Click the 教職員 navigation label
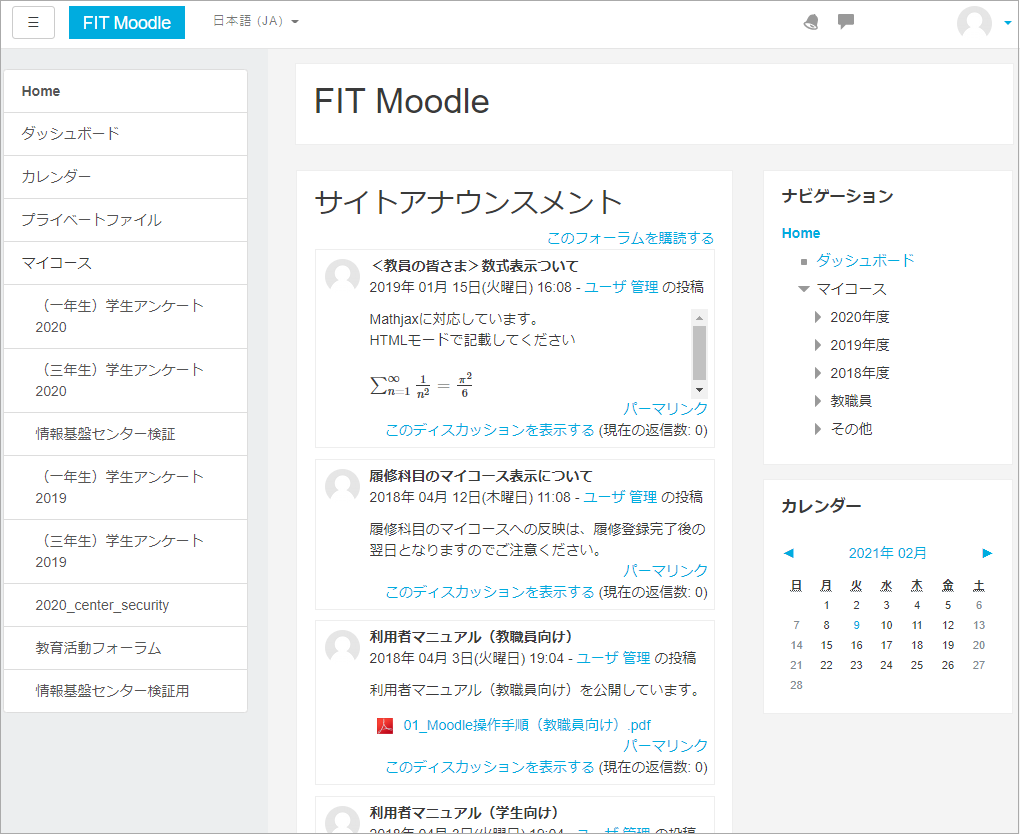 point(851,401)
